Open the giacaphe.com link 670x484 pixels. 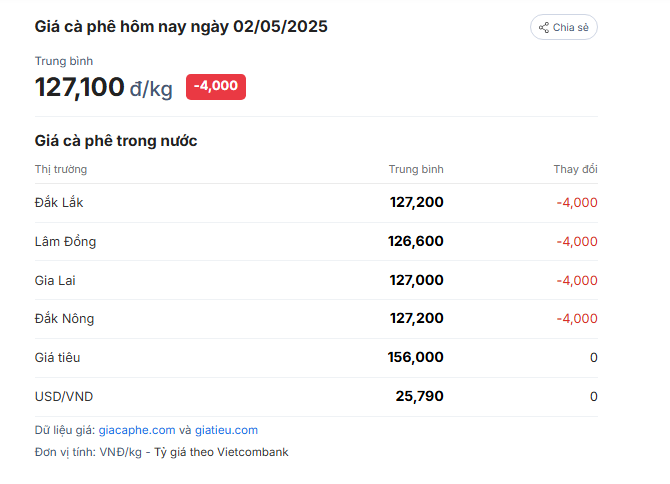click(x=137, y=430)
